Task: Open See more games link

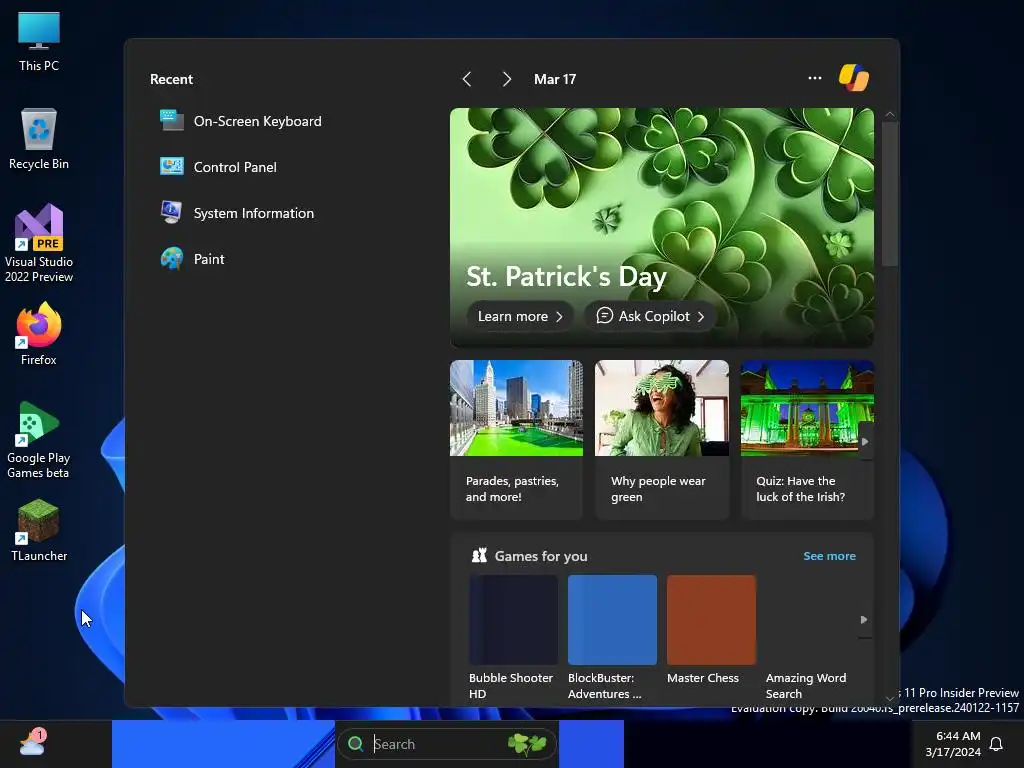Action: point(829,556)
